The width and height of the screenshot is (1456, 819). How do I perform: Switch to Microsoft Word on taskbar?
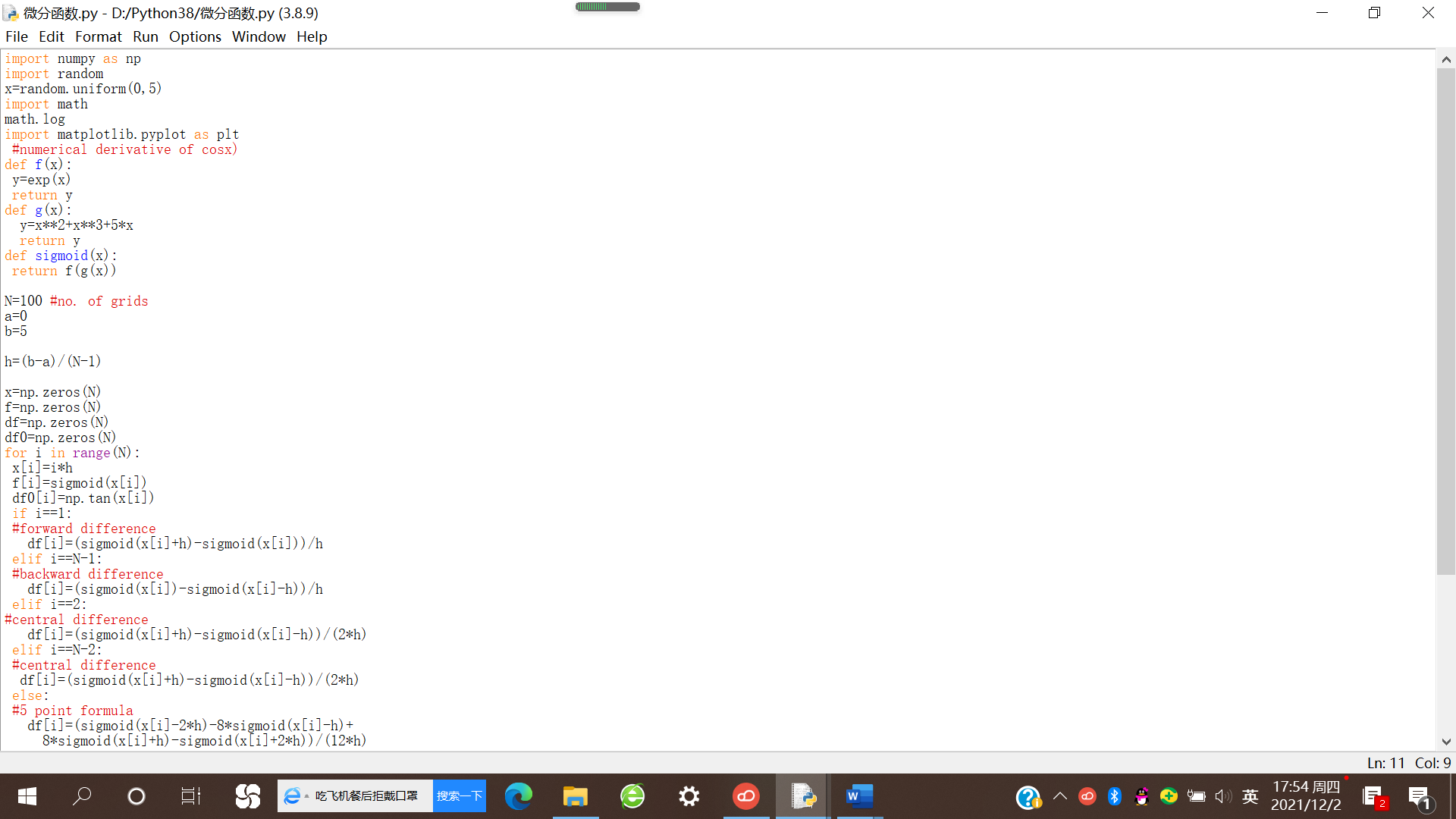[860, 796]
